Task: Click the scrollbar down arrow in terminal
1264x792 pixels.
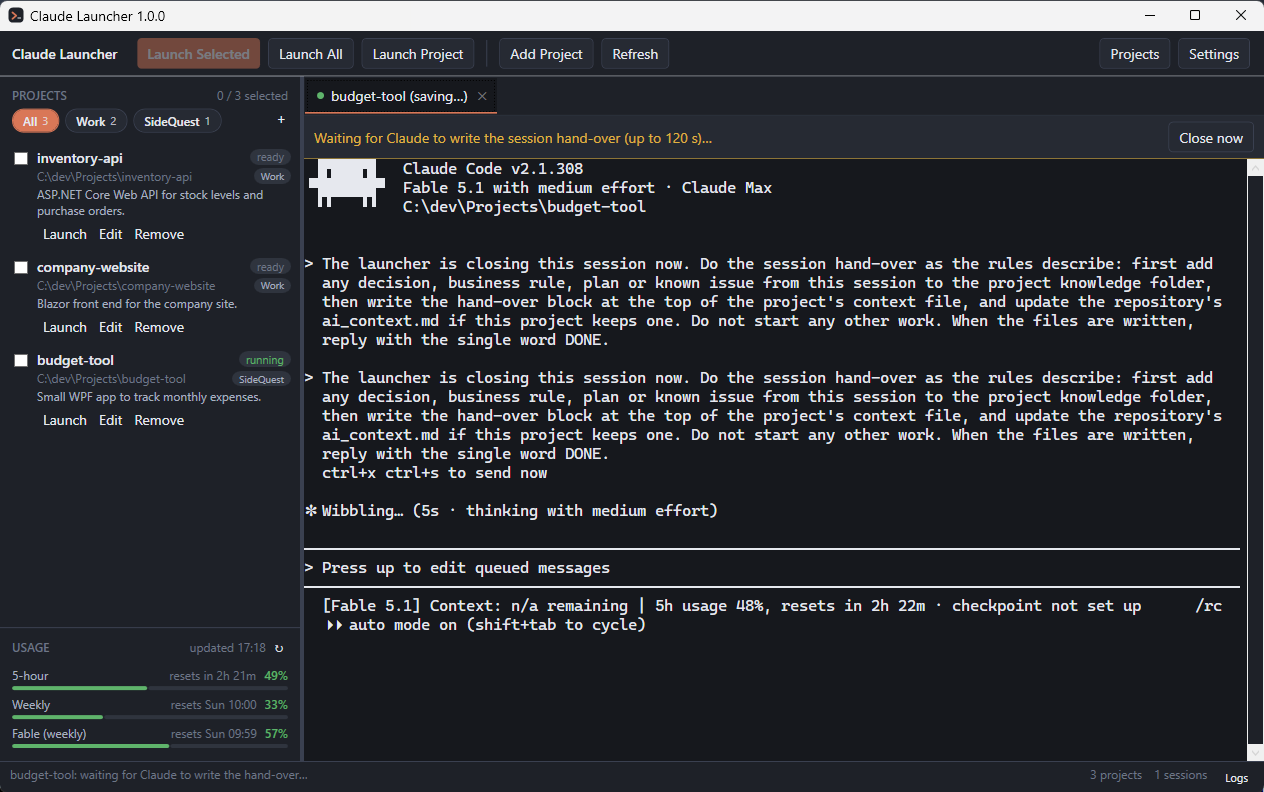Action: click(x=1254, y=752)
